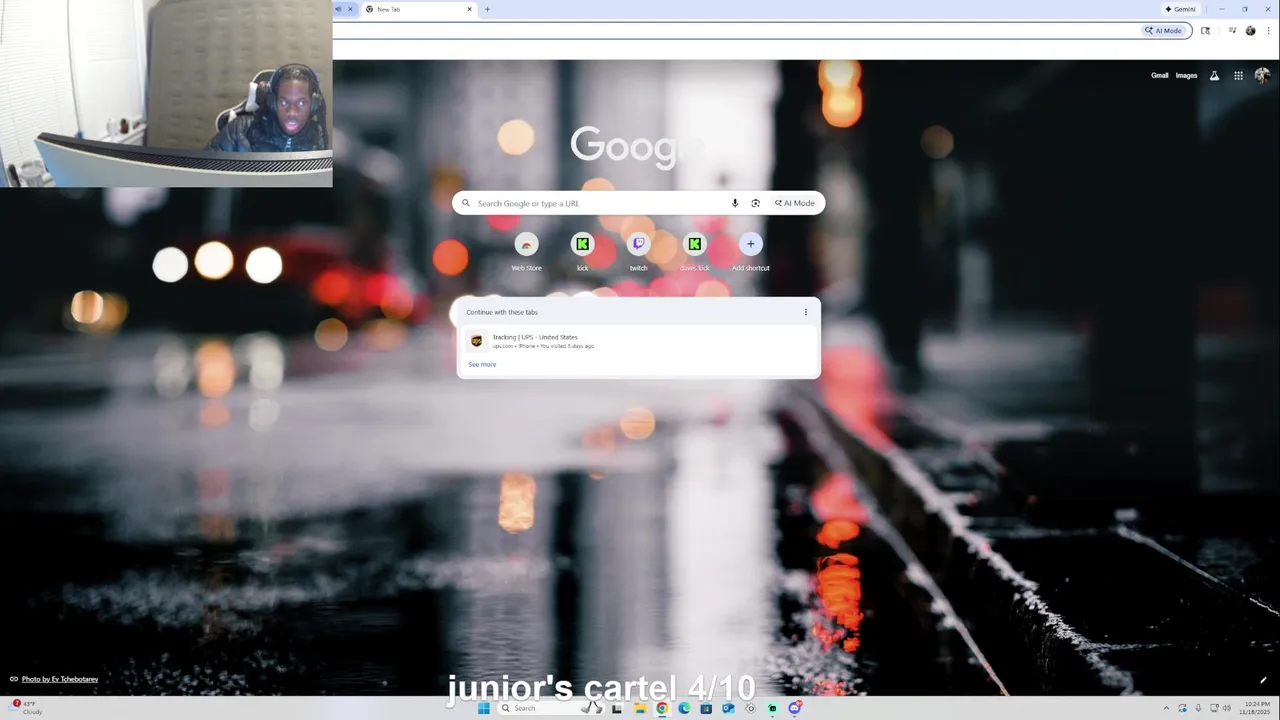The width and height of the screenshot is (1280, 720).
Task: Click the Chrome taskbar icon
Action: (x=661, y=708)
